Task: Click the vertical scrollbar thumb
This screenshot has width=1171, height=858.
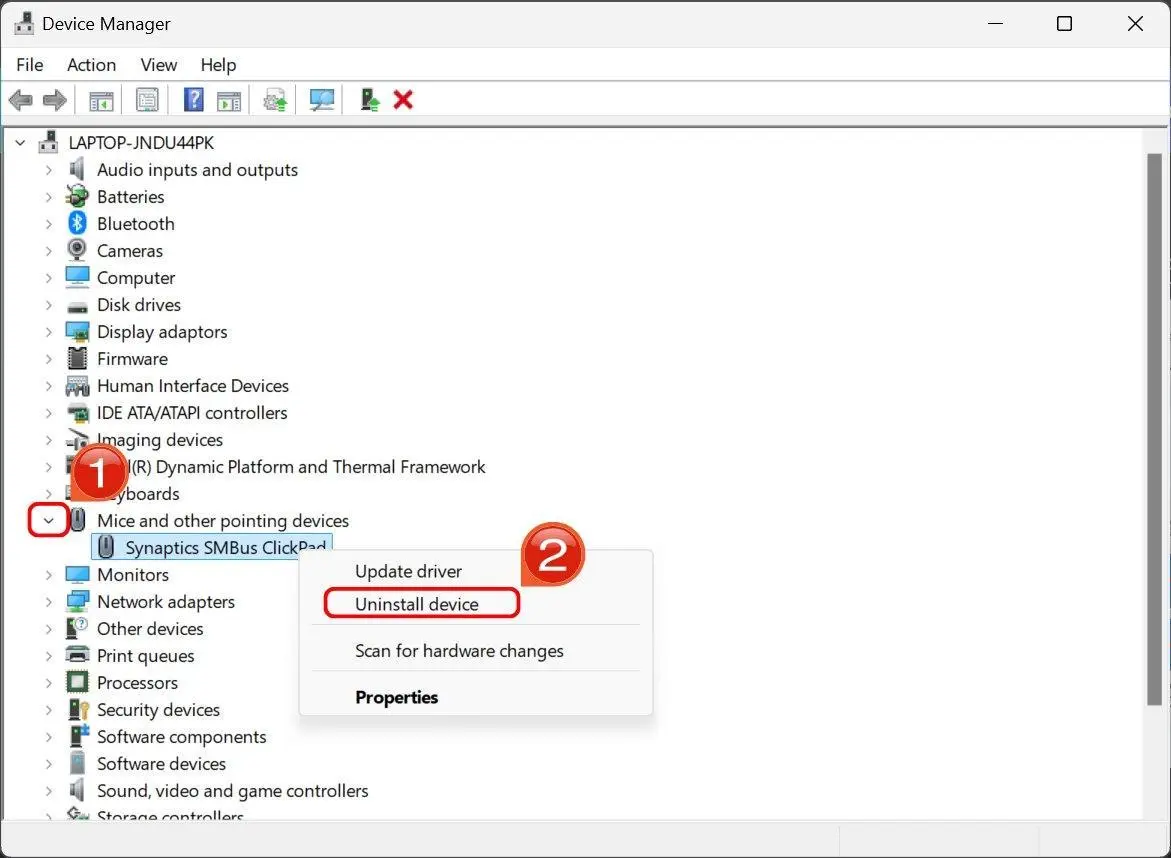Action: click(1155, 429)
